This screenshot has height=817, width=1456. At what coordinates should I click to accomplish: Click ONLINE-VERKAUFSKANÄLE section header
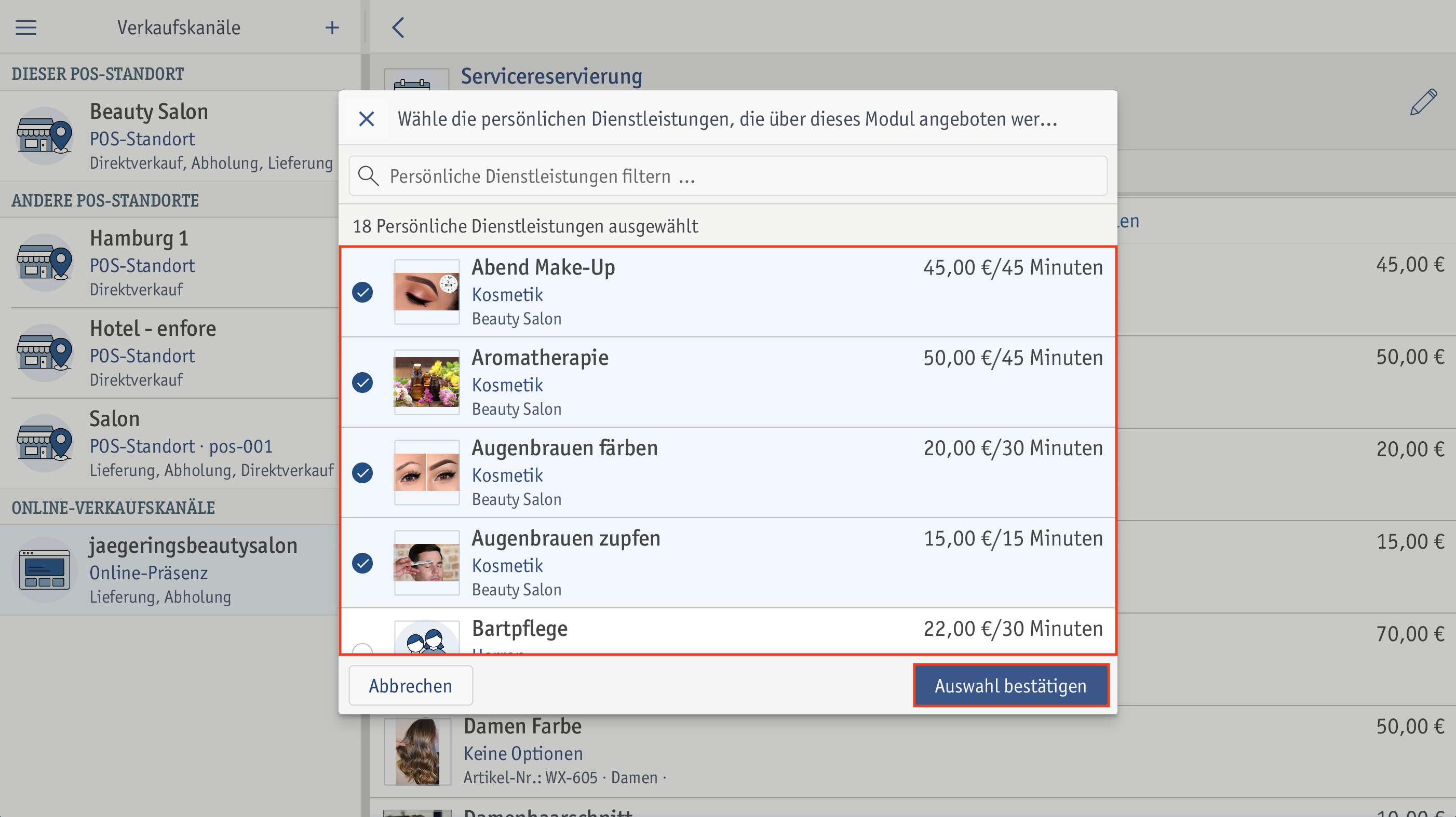[113, 508]
